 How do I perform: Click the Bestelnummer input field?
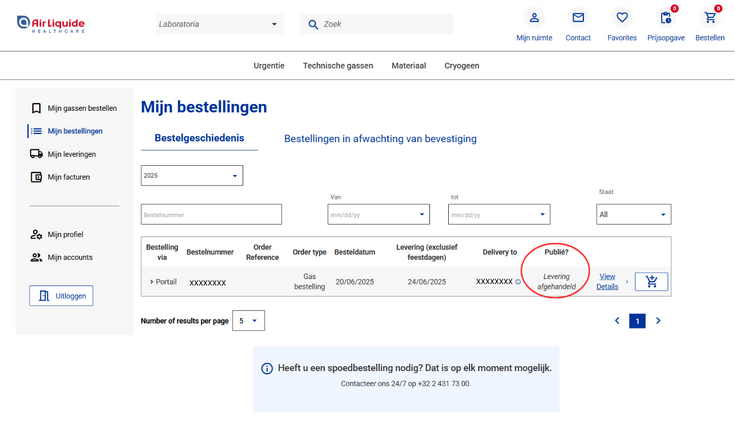click(x=211, y=214)
